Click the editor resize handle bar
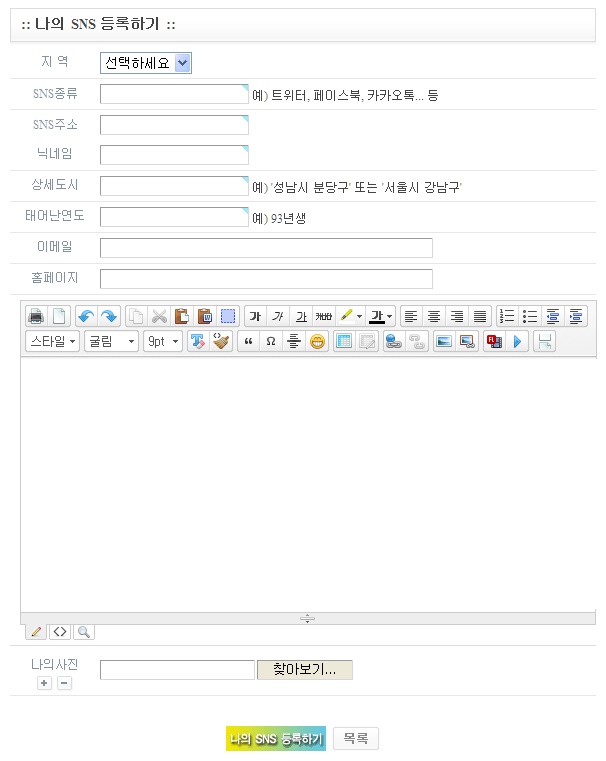Screen dimensions: 606x761 point(308,618)
